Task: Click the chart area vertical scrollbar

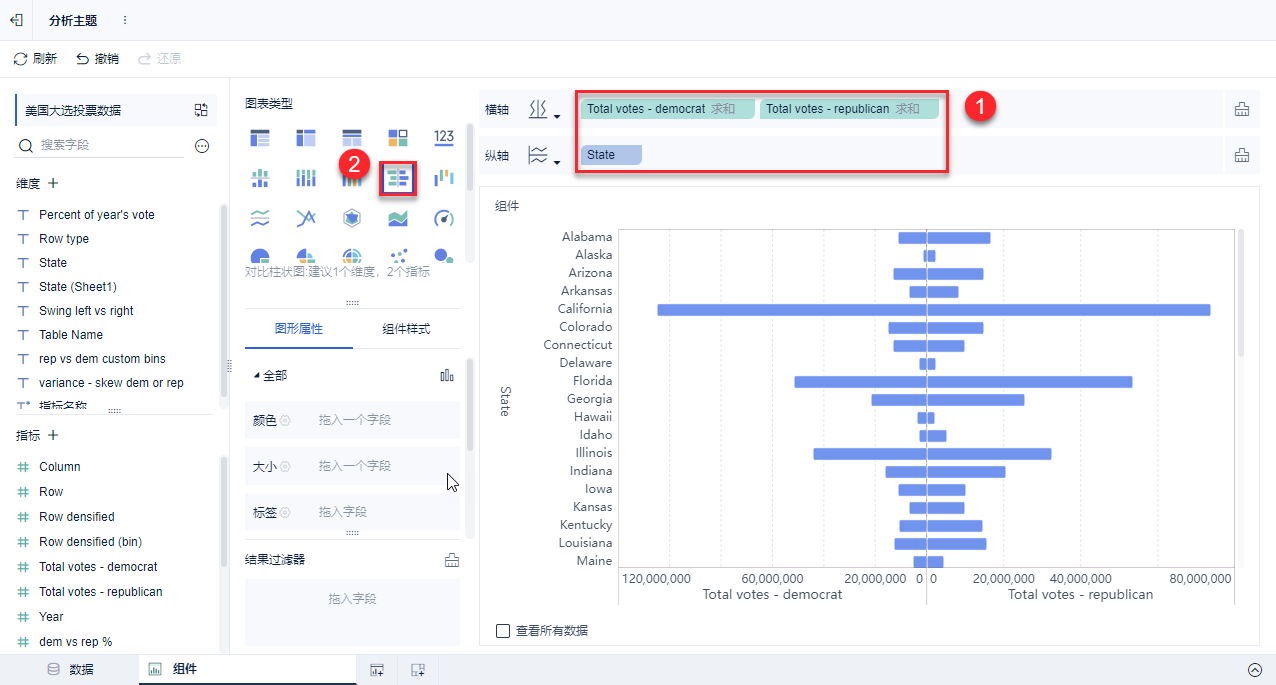Action: pyautogui.click(x=1241, y=293)
